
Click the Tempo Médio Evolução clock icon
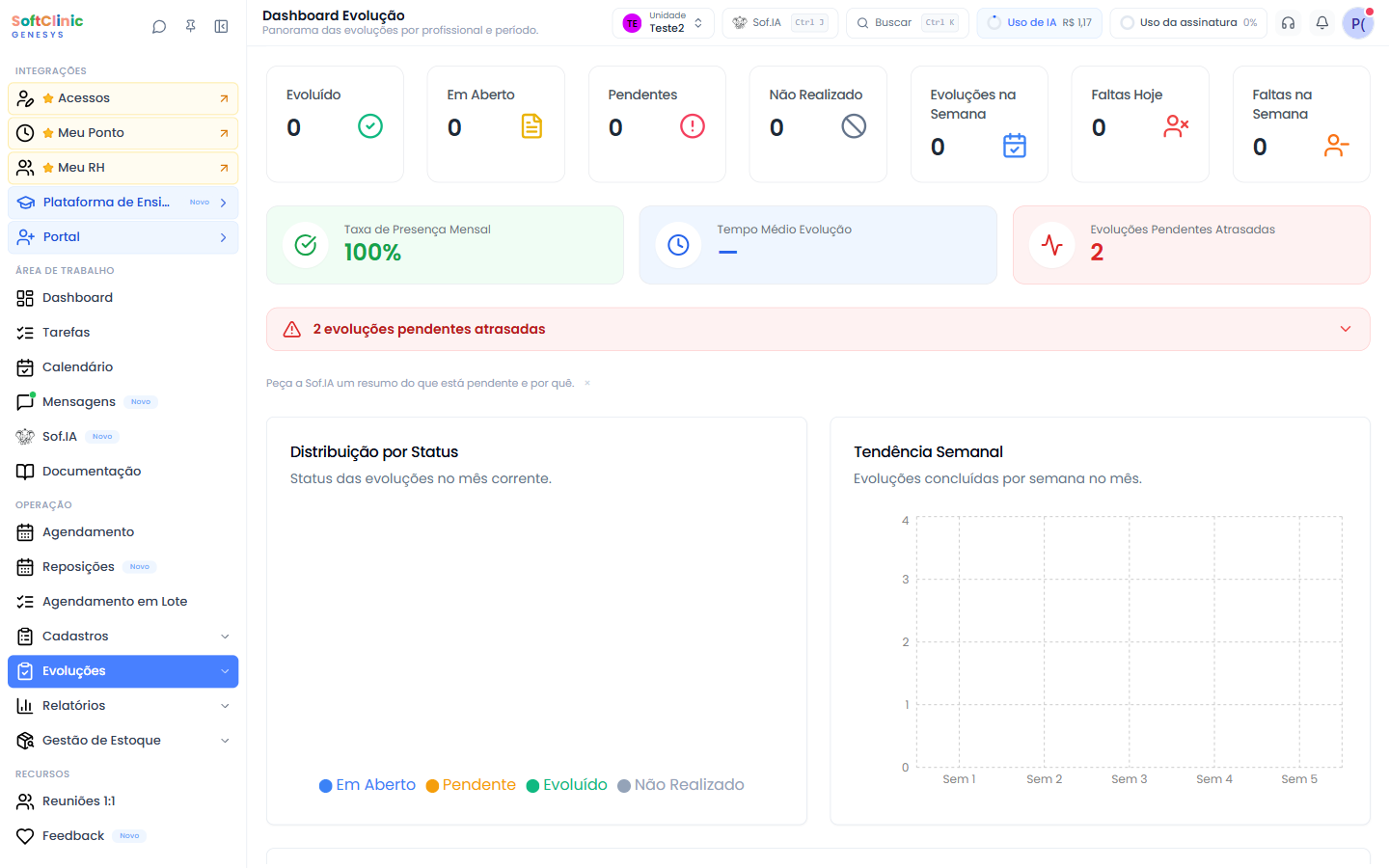679,245
